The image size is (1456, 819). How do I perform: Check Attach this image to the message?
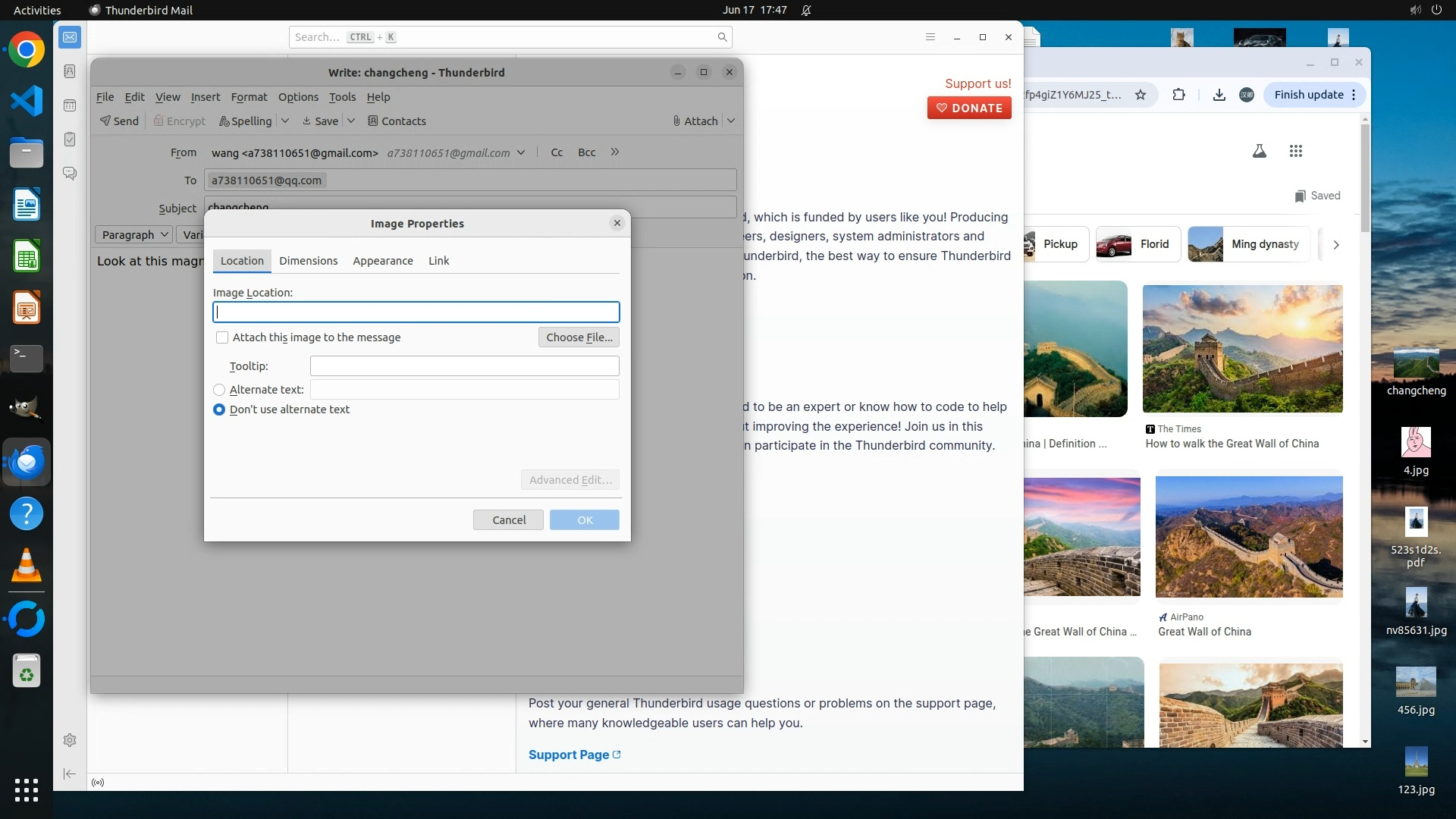222,337
